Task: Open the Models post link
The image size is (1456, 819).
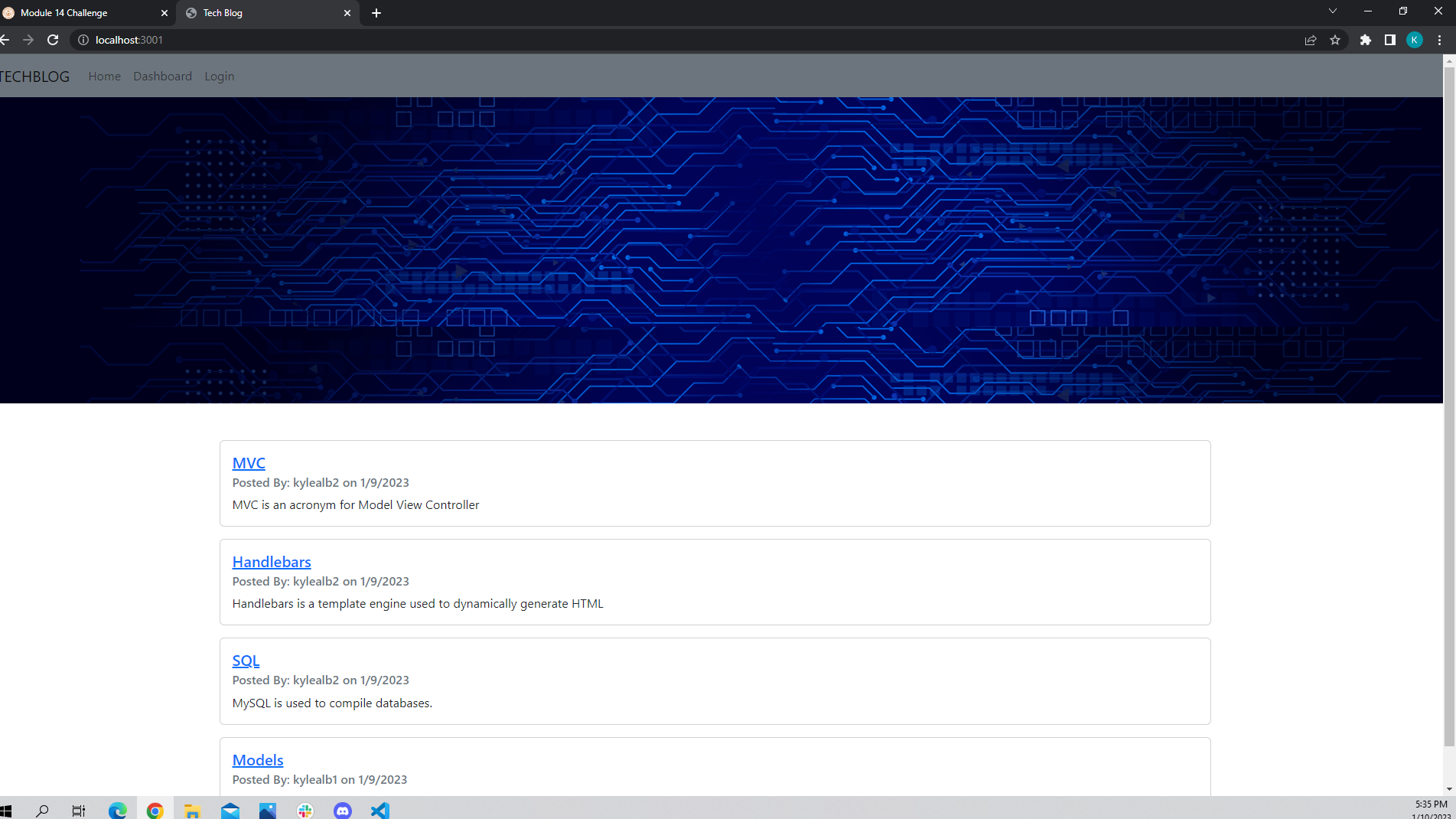Action: coord(258,760)
